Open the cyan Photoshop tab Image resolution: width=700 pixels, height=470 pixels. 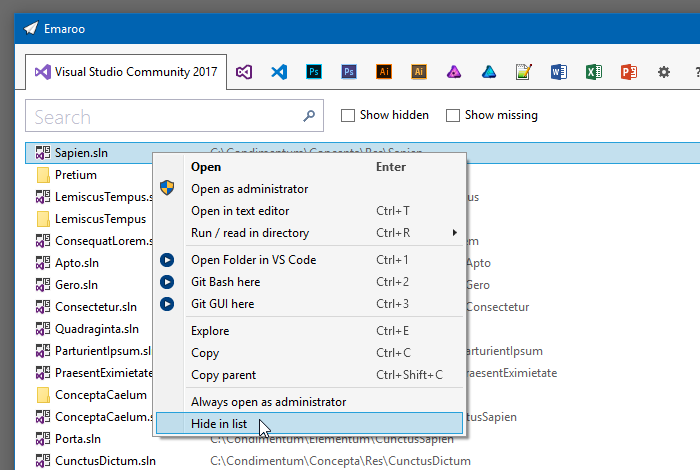coord(314,72)
